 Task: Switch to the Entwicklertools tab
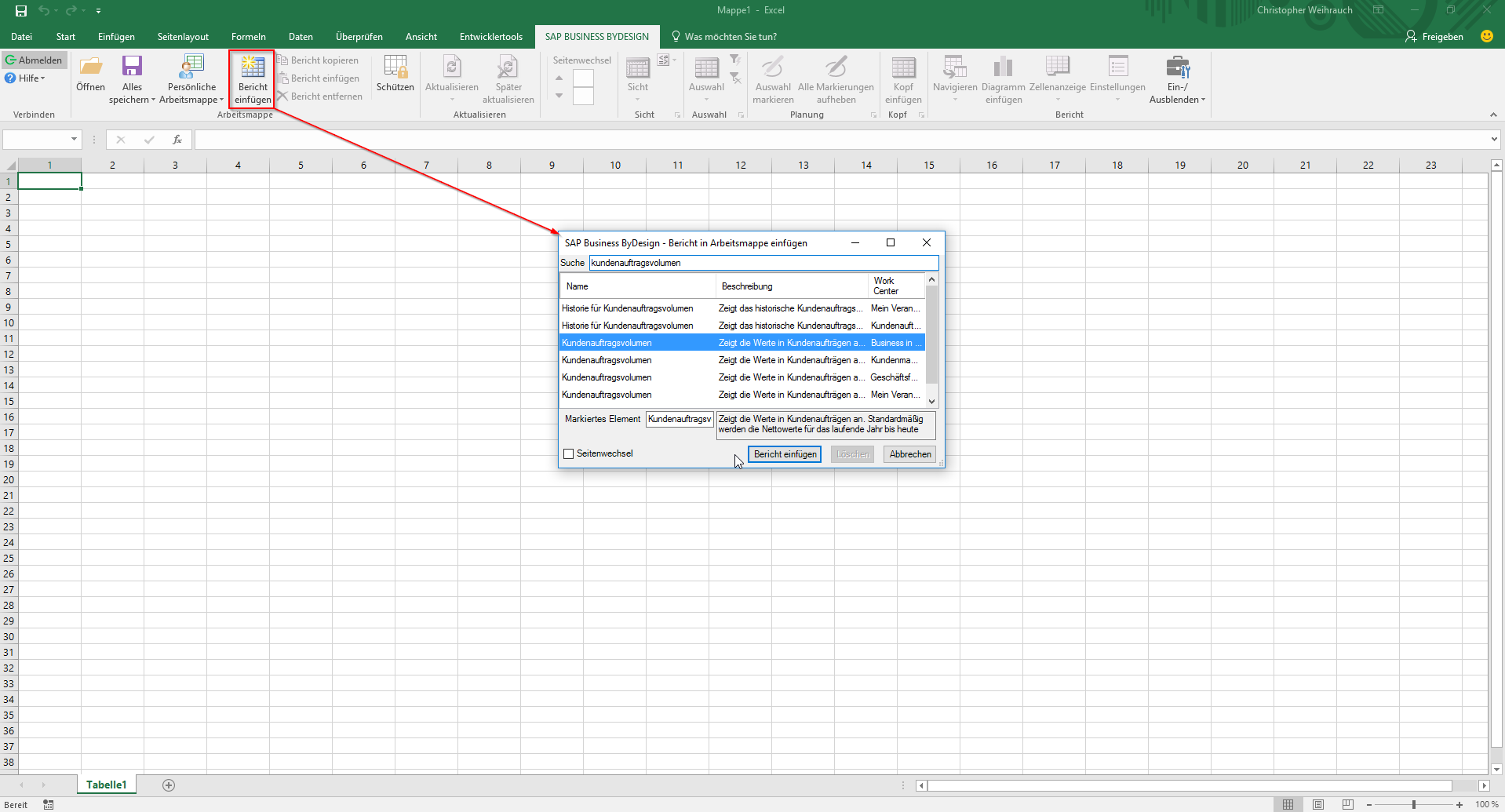click(x=491, y=37)
